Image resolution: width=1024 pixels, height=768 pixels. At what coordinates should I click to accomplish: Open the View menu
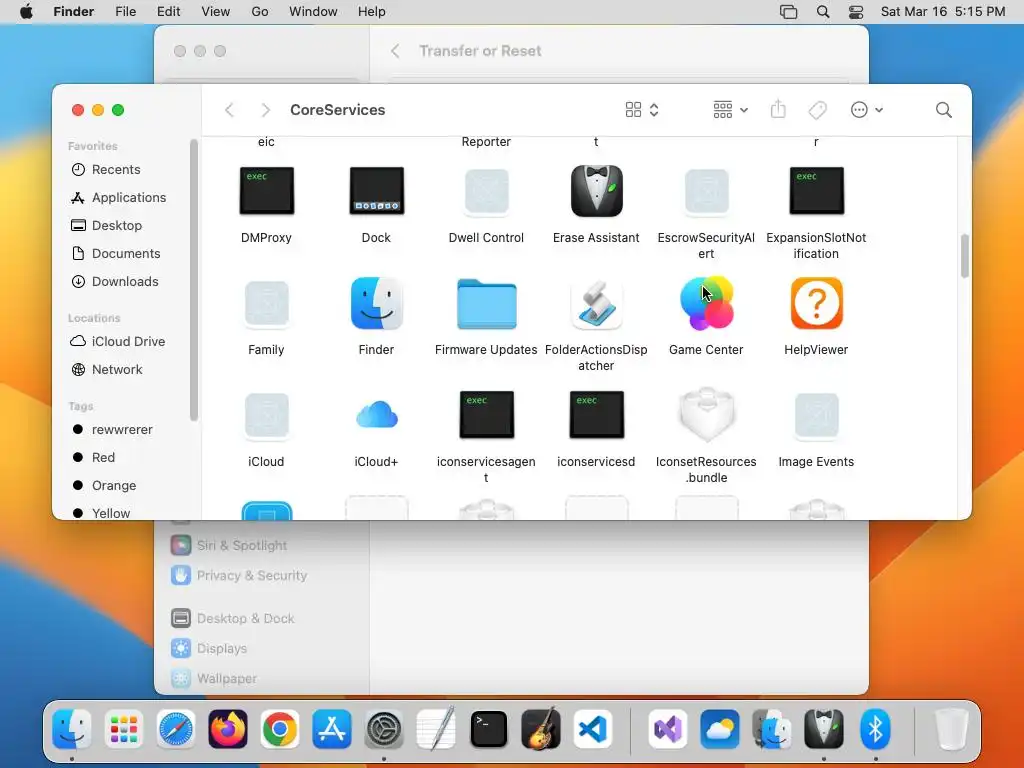pyautogui.click(x=216, y=12)
